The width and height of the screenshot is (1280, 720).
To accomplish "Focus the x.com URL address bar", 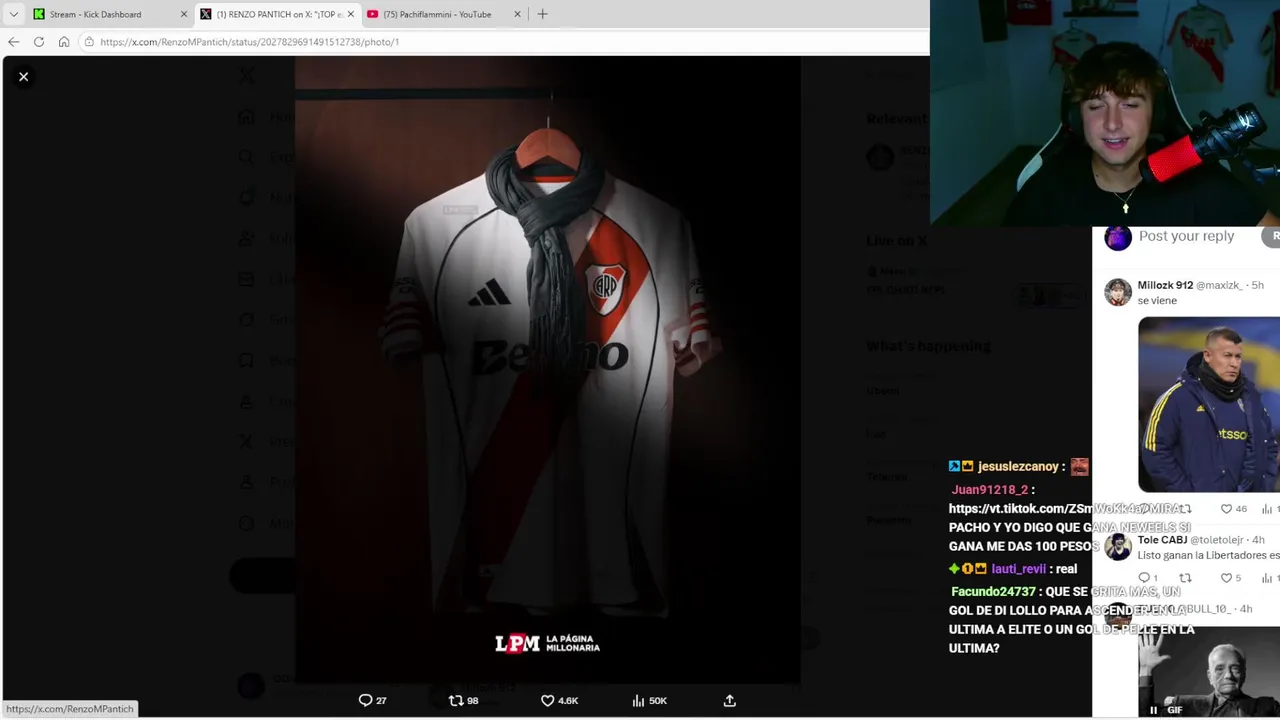I will coord(505,42).
